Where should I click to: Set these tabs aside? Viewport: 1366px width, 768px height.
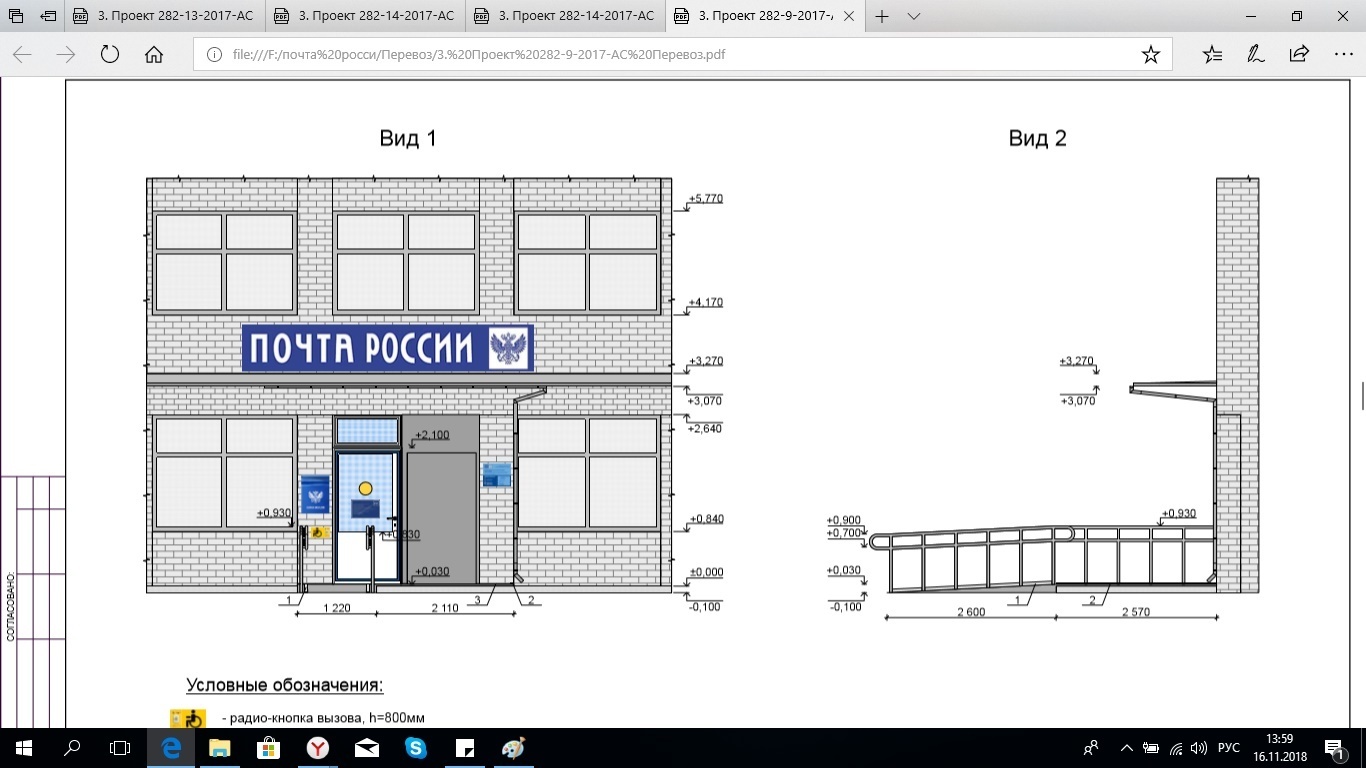coord(48,16)
